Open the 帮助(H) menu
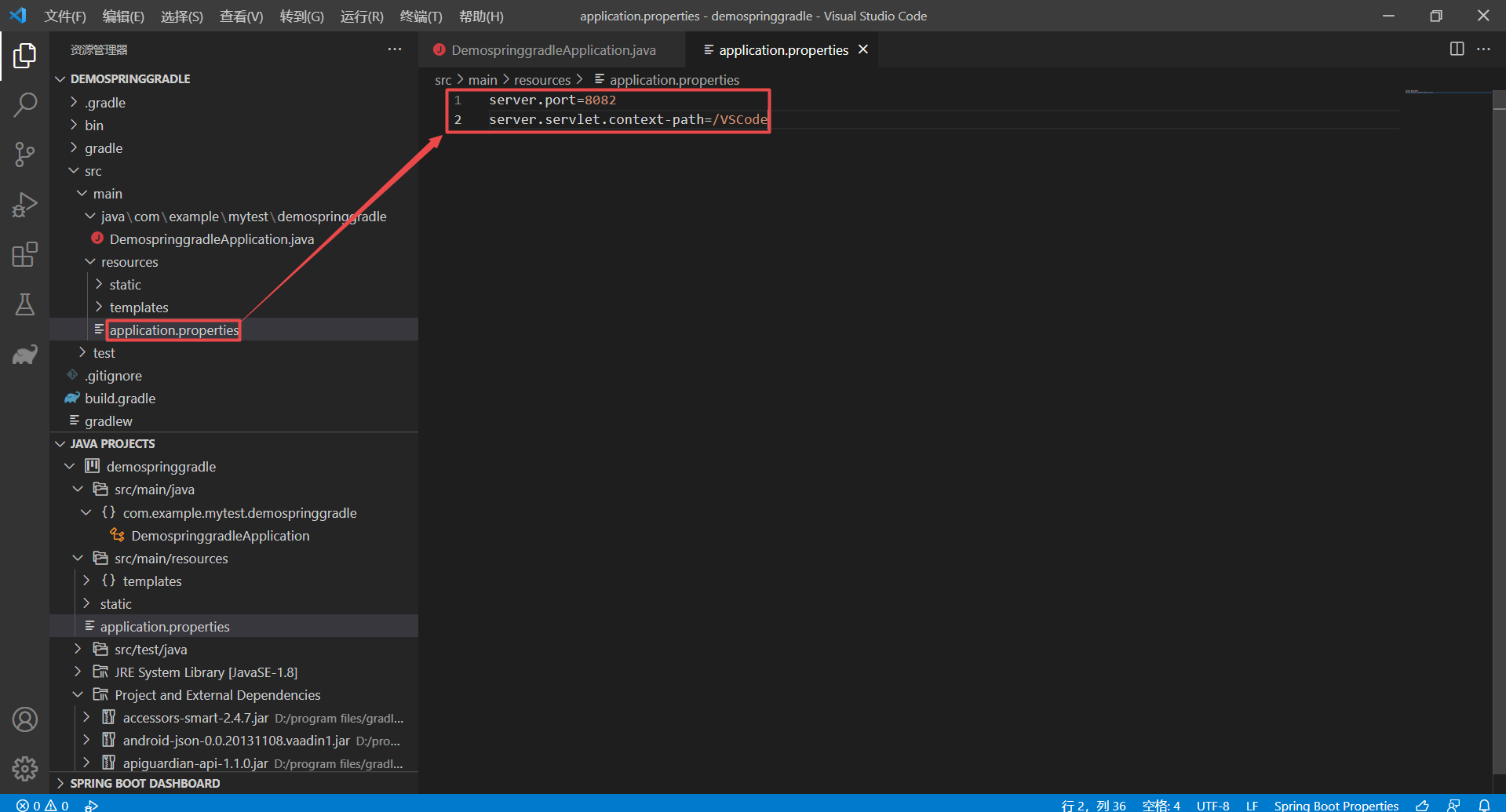1506x812 pixels. (481, 16)
